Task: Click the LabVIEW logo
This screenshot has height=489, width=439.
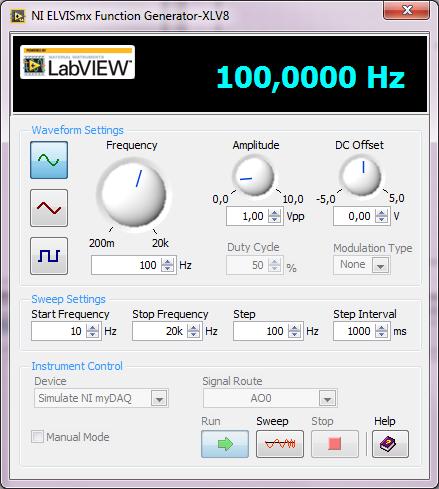Action: (77, 62)
